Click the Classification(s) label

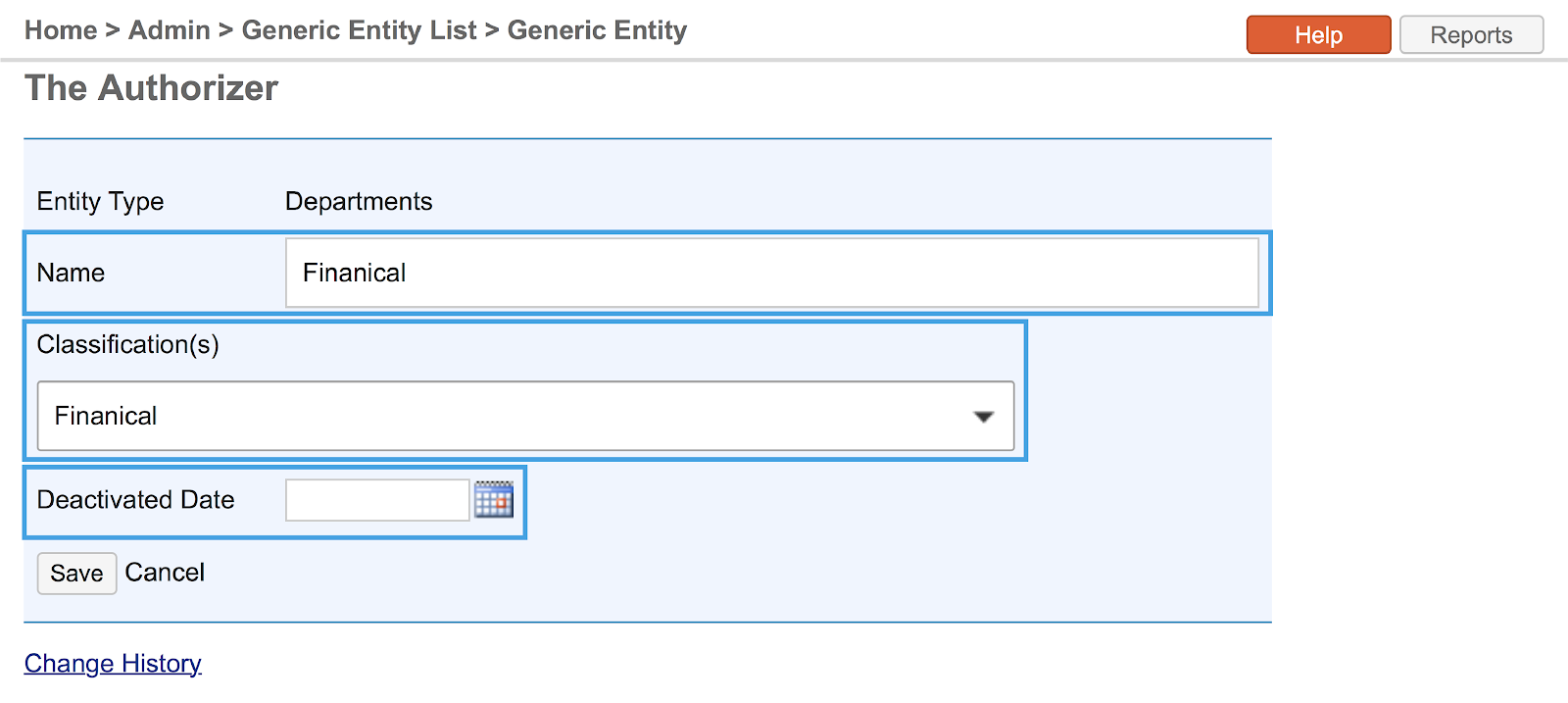pos(127,345)
